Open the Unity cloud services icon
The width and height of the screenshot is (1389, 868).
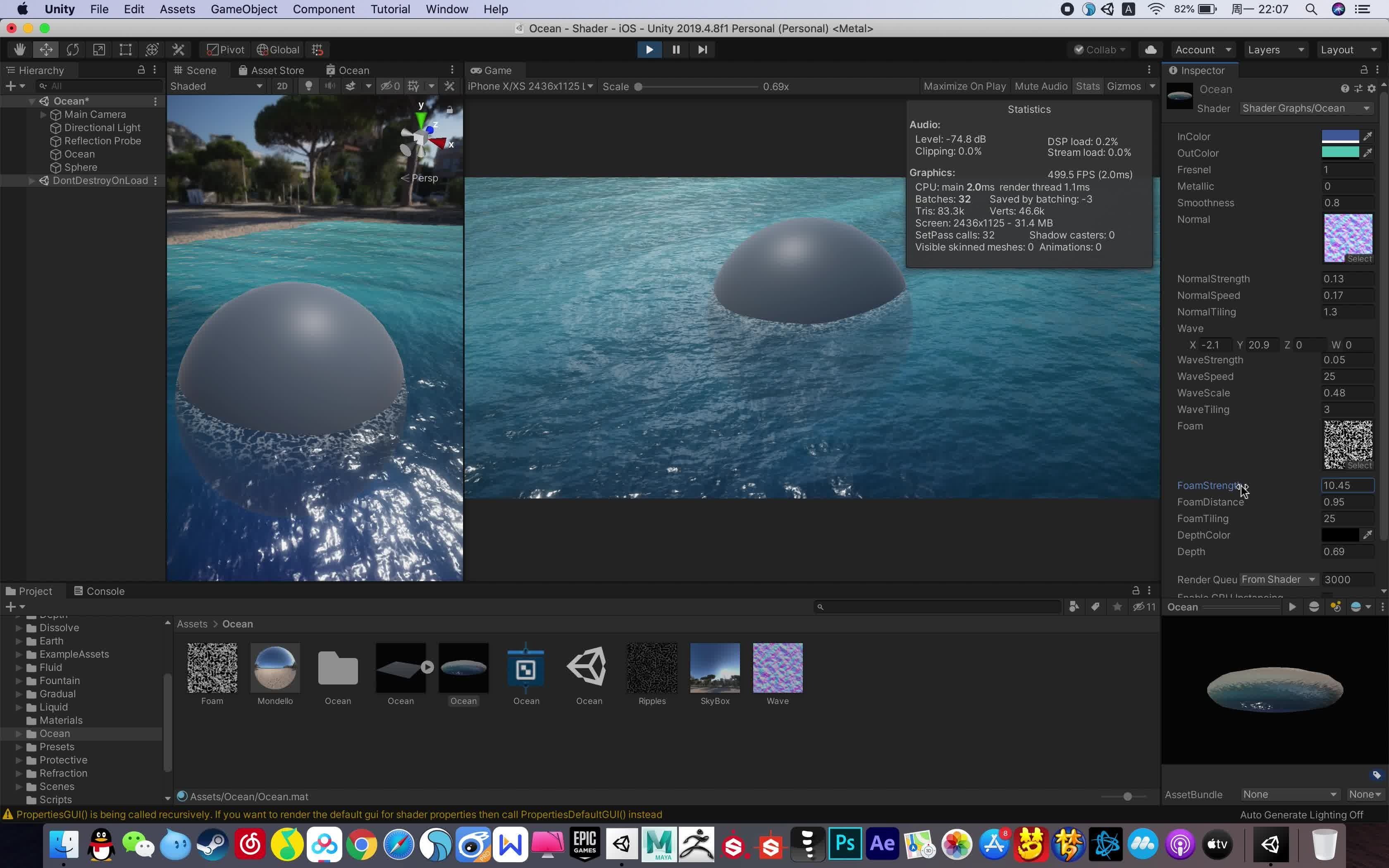[x=1151, y=49]
